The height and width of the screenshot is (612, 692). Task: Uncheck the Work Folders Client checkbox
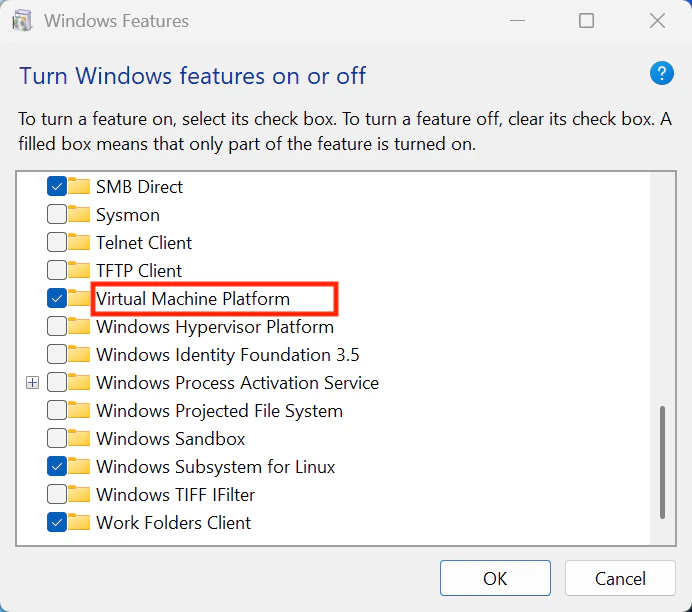[x=57, y=522]
